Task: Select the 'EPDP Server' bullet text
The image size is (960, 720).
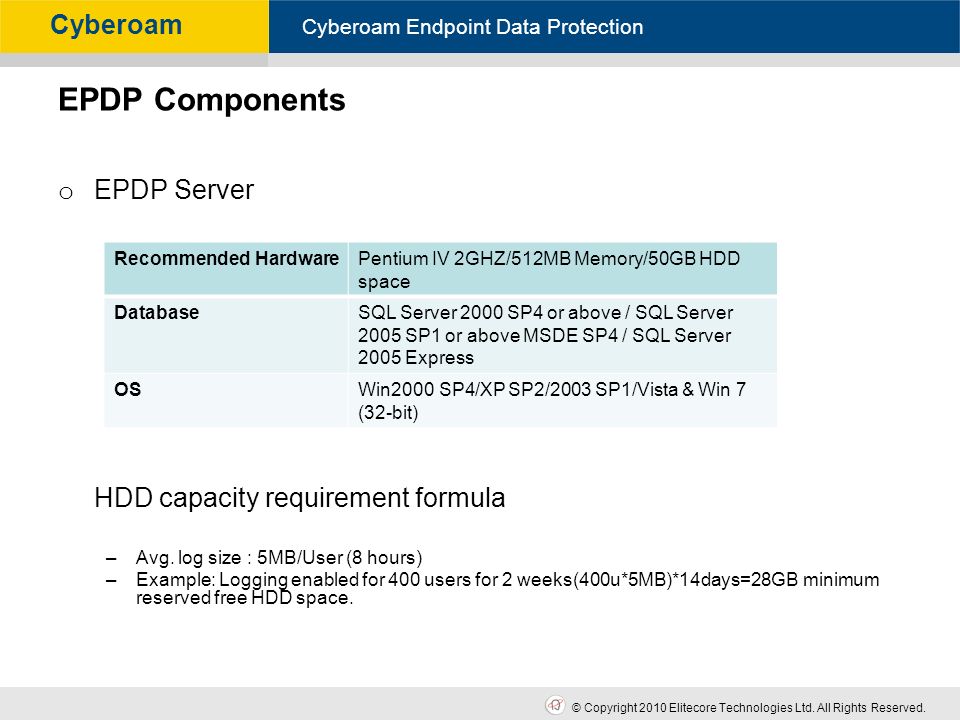Action: tap(174, 190)
